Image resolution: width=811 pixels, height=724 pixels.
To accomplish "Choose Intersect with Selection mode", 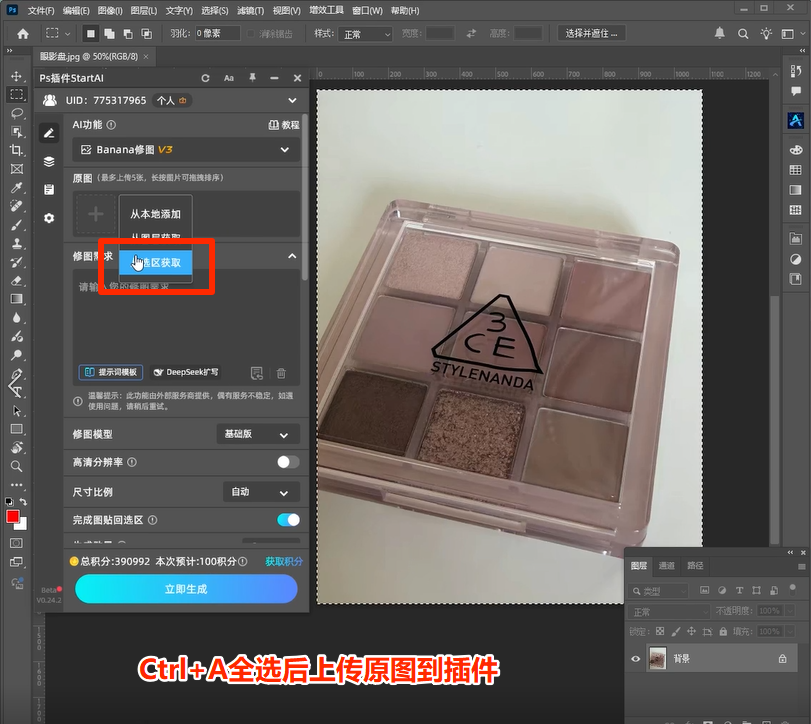I will click(x=146, y=34).
